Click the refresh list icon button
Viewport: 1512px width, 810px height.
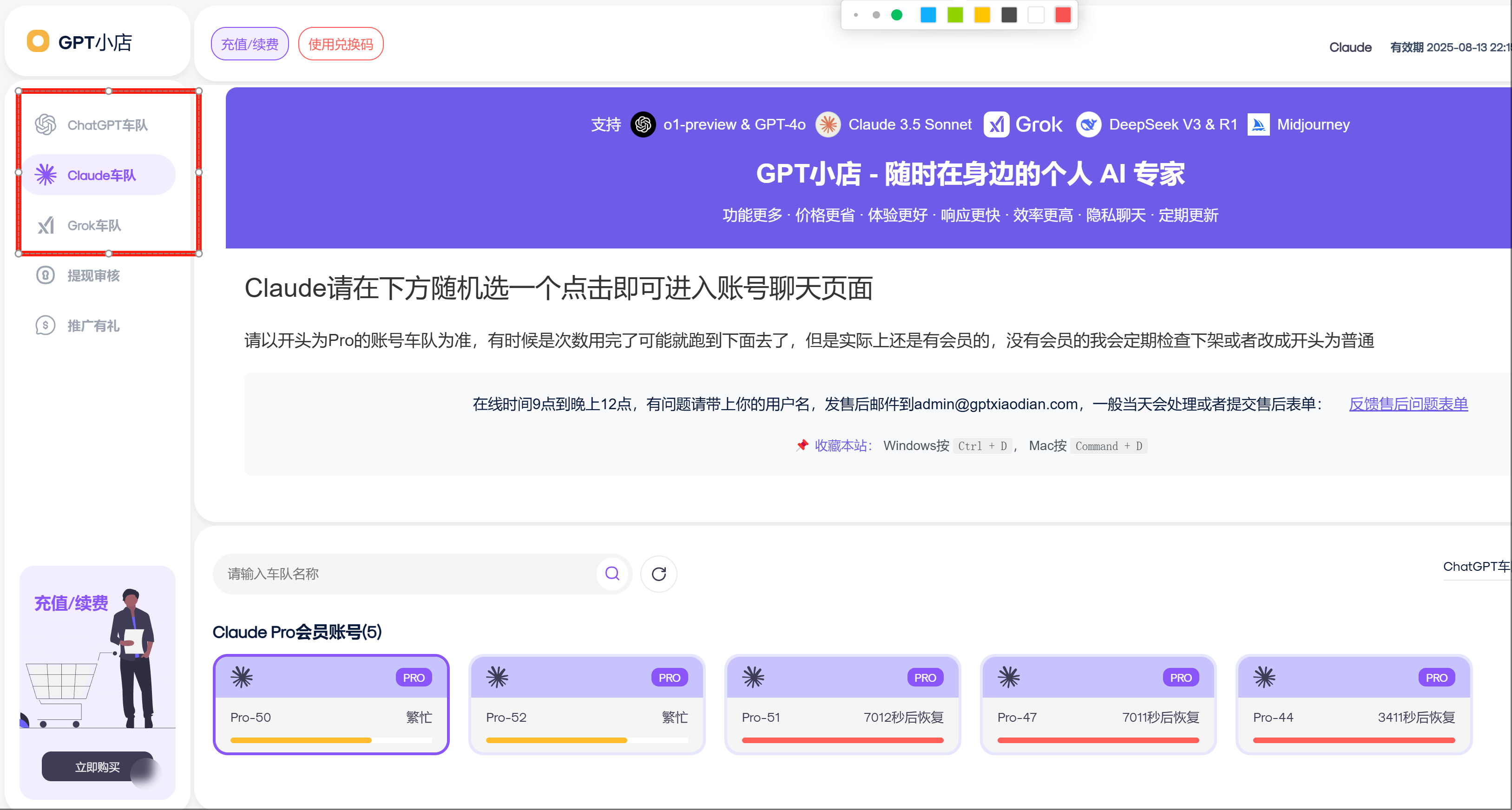658,574
